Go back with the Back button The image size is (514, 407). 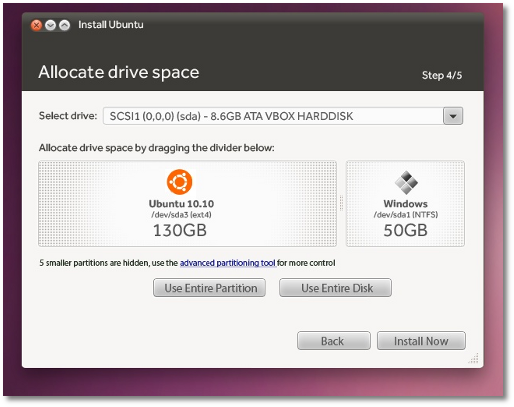point(334,341)
